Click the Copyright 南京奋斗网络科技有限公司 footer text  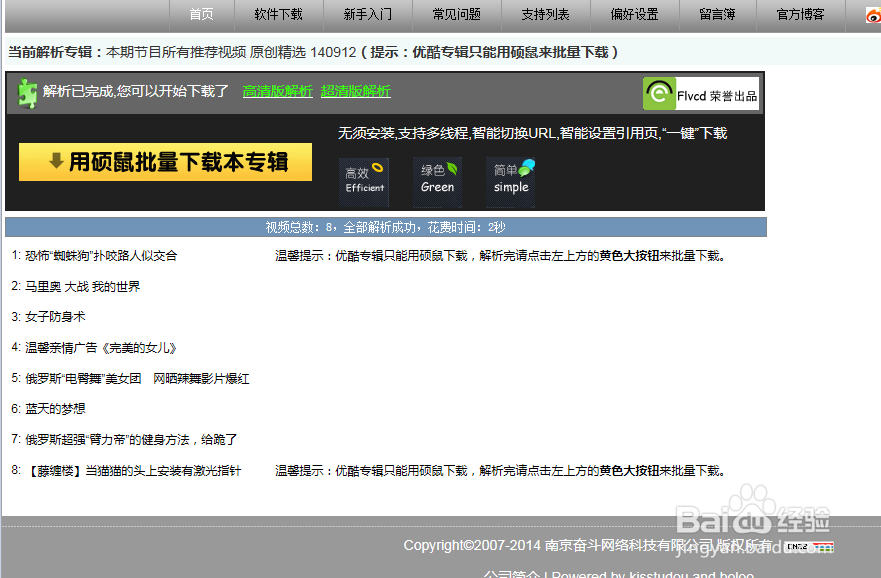(588, 545)
